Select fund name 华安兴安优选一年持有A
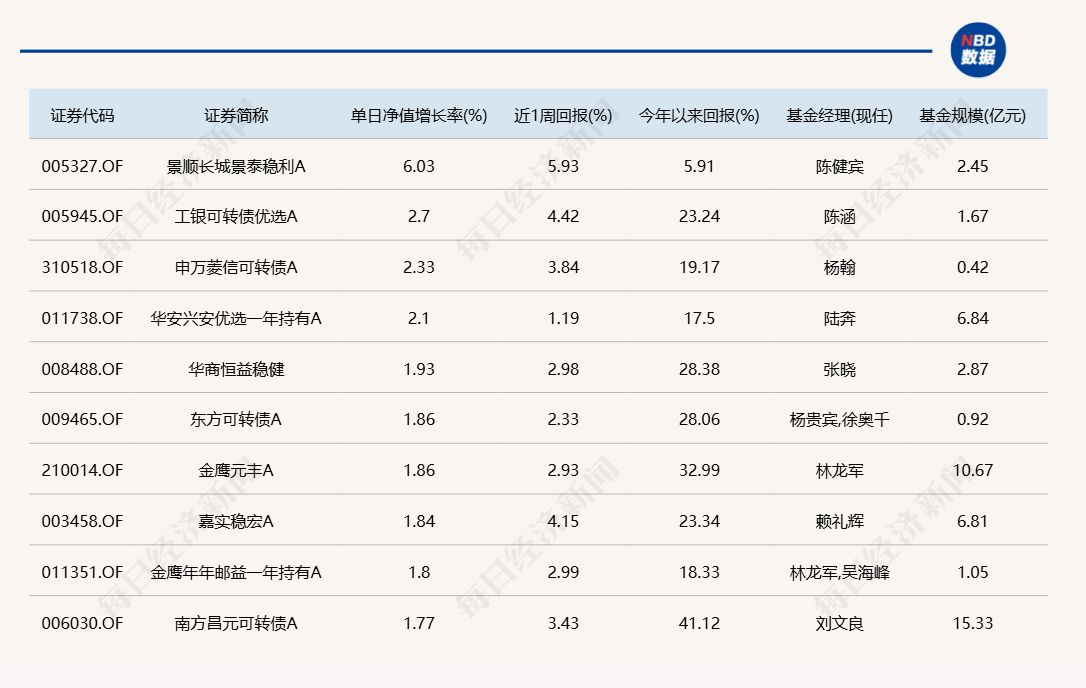This screenshot has width=1086, height=688. (x=235, y=318)
